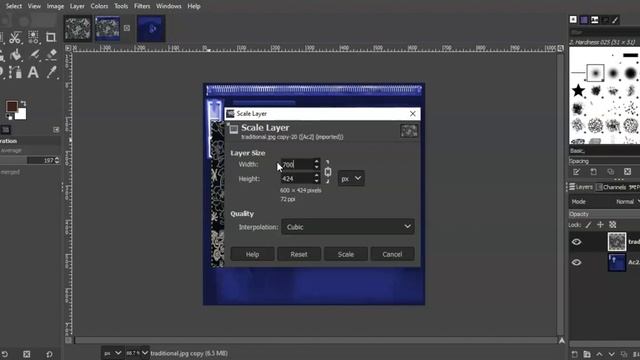Open the layer Mode Normal dropdown
Image resolution: width=640 pixels, height=360 pixels.
627,202
